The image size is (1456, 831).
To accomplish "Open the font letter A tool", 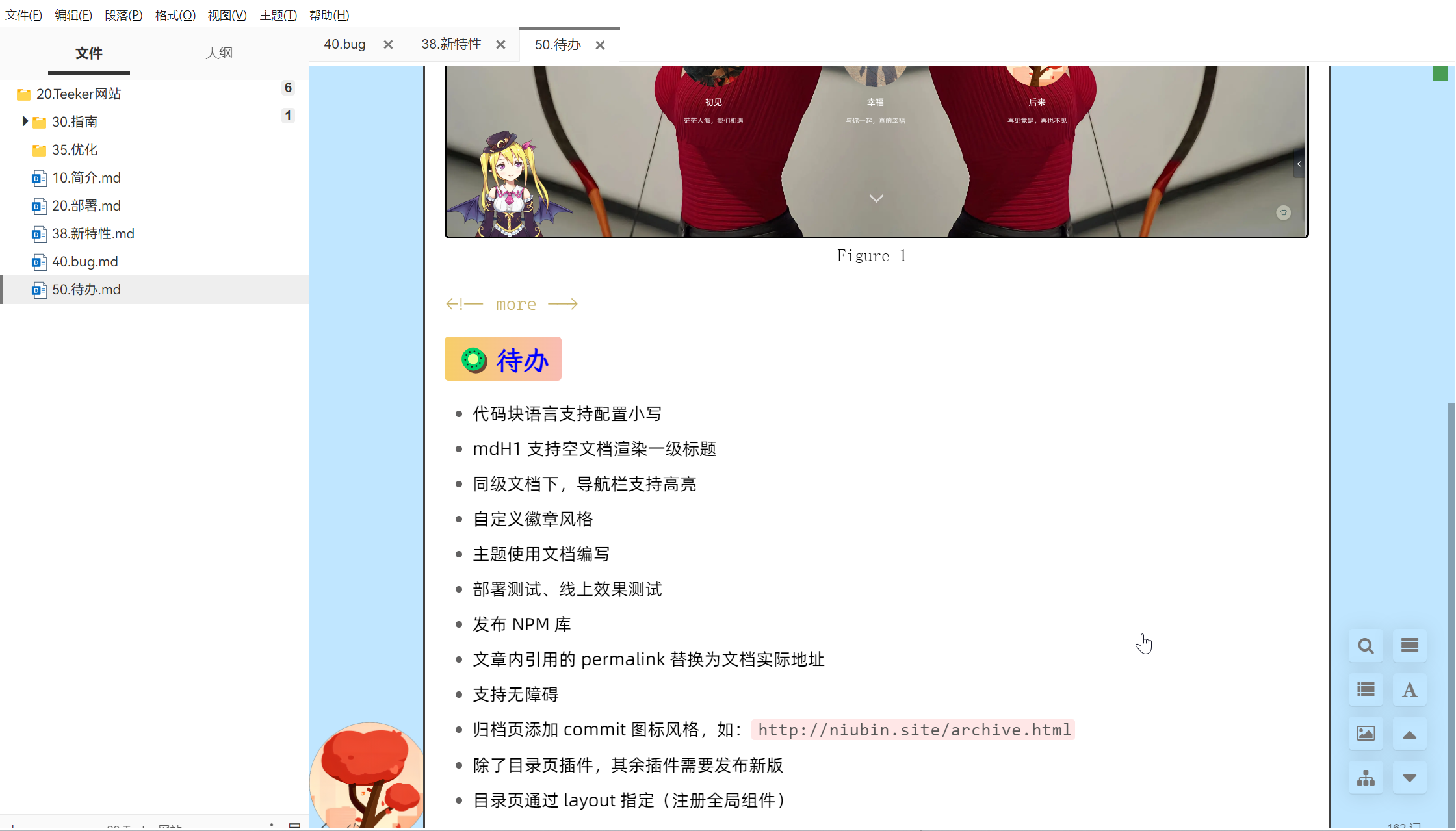I will click(x=1409, y=689).
